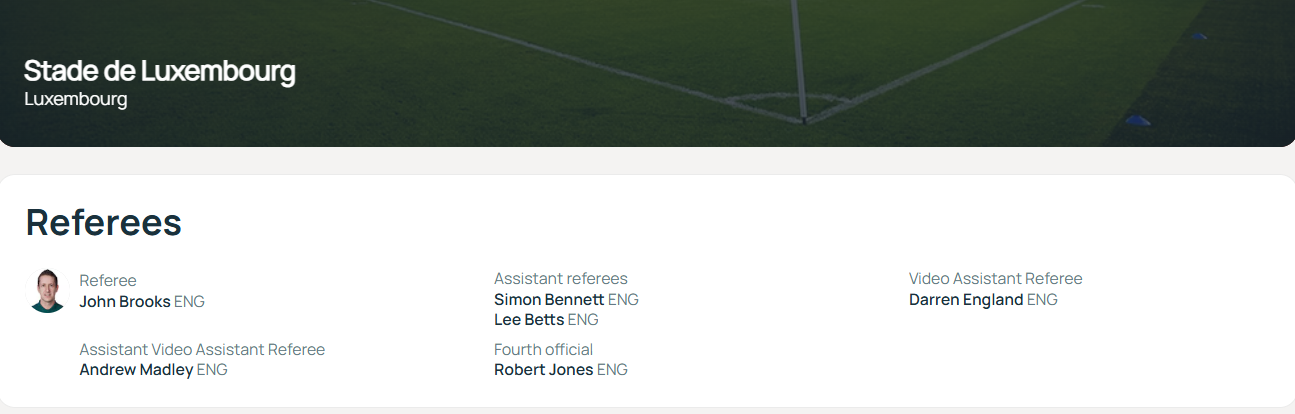Click John Brooks referee photo
Viewport: 1295px width, 414px height.
pos(47,291)
